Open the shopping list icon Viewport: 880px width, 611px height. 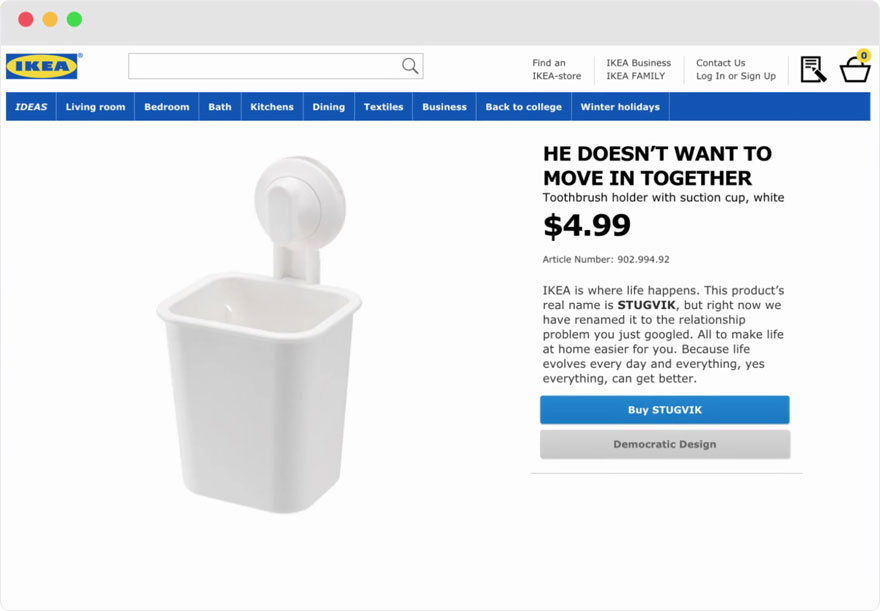click(x=813, y=69)
